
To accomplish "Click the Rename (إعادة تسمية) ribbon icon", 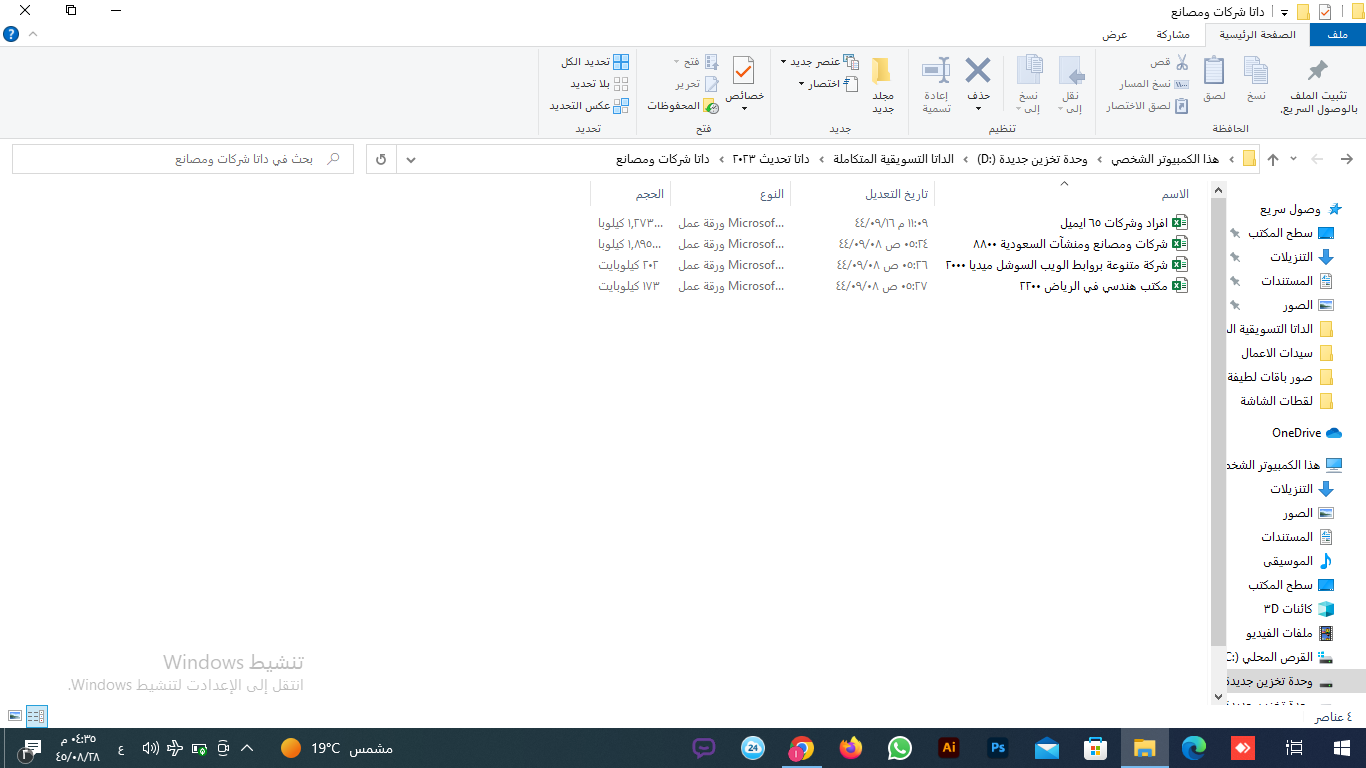I will (937, 72).
